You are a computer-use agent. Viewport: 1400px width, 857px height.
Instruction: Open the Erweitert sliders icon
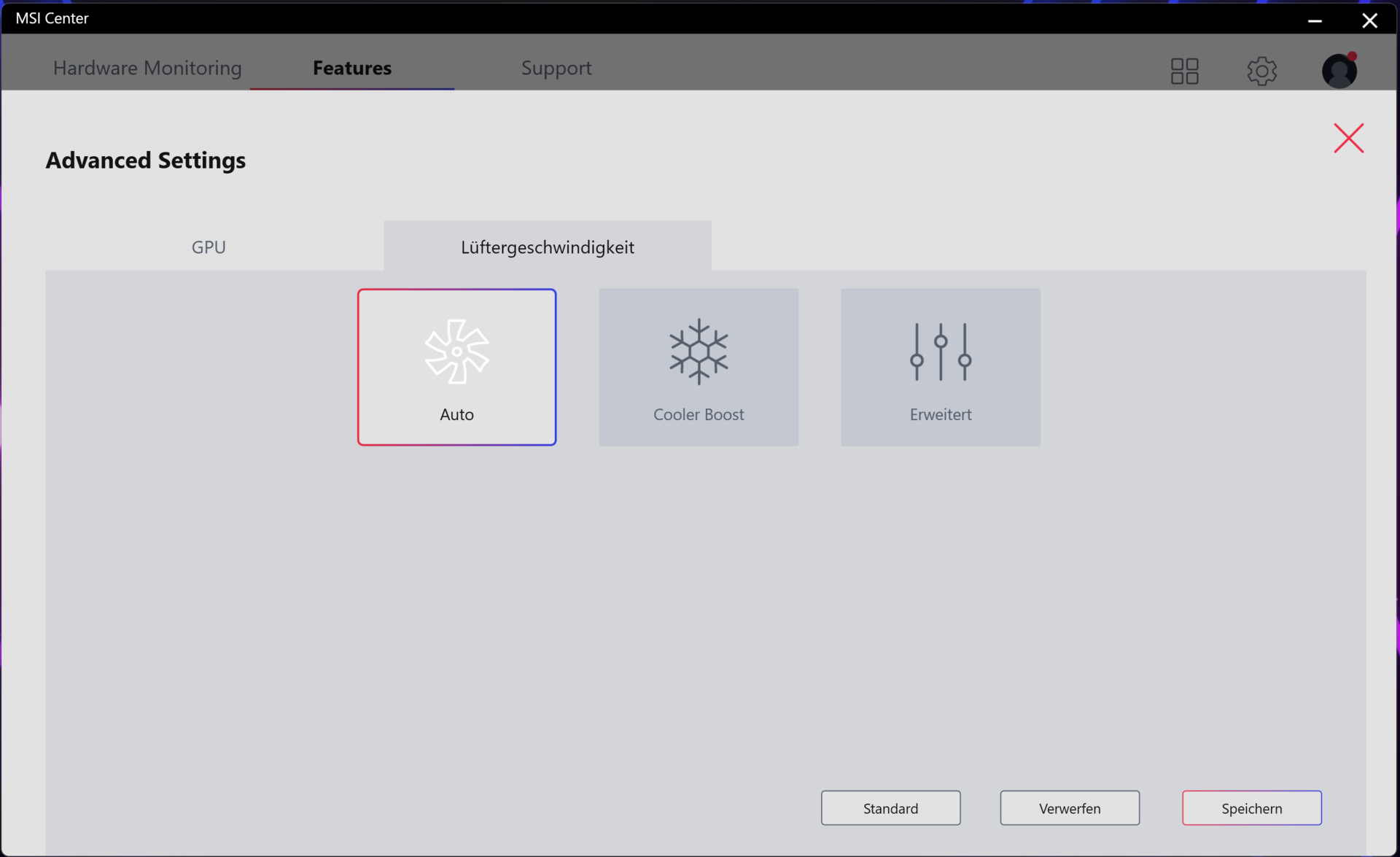[x=941, y=352]
